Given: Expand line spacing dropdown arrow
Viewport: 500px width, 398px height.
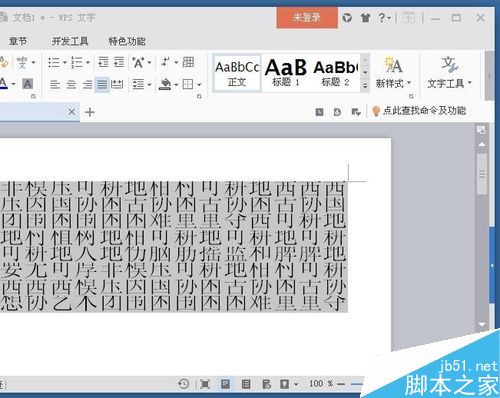Looking at the screenshot, I should [x=149, y=85].
